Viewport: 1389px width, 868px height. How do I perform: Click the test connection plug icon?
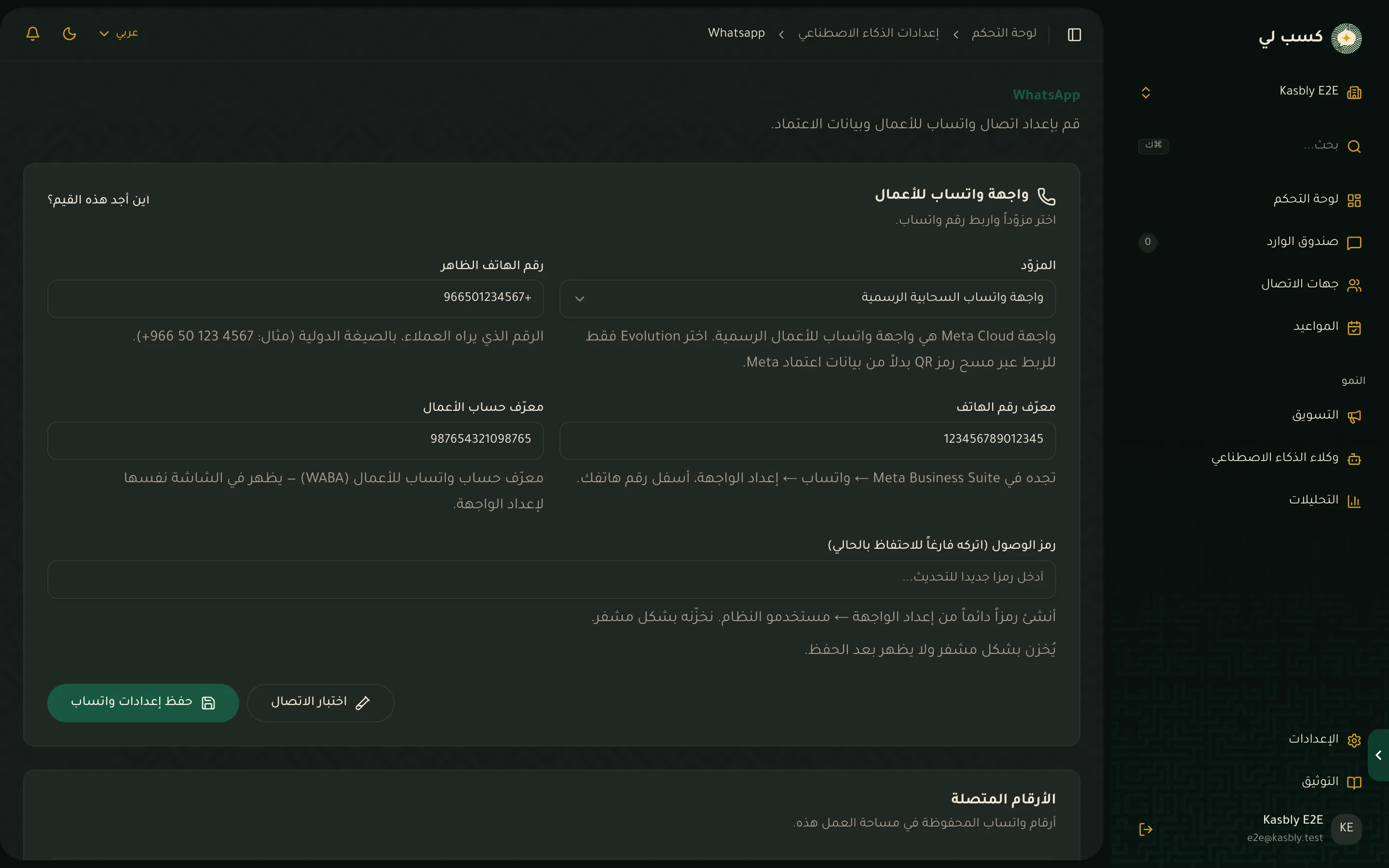pos(363,703)
